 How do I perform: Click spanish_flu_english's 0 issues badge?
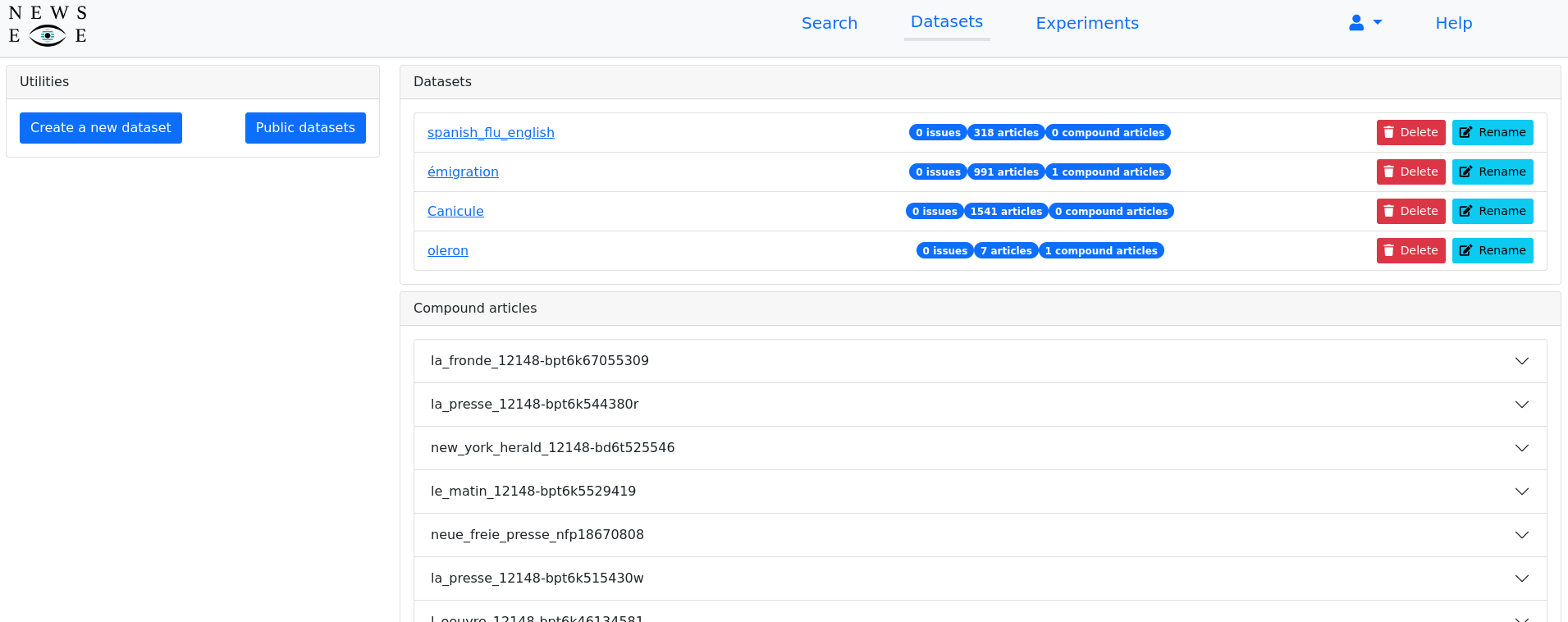(x=938, y=132)
